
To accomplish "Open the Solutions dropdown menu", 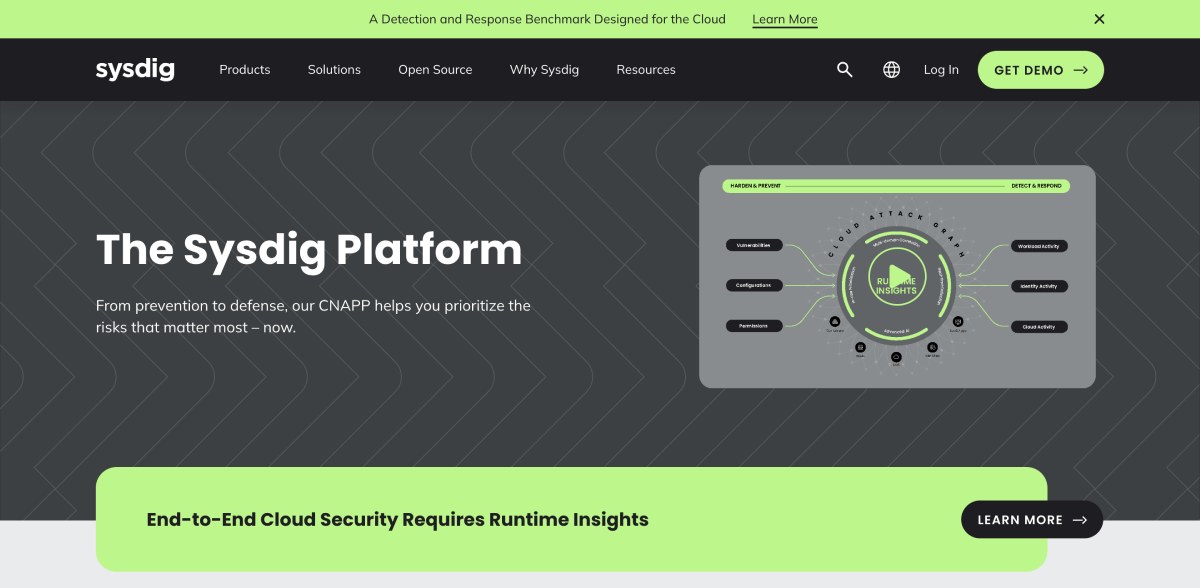I will coord(334,69).
